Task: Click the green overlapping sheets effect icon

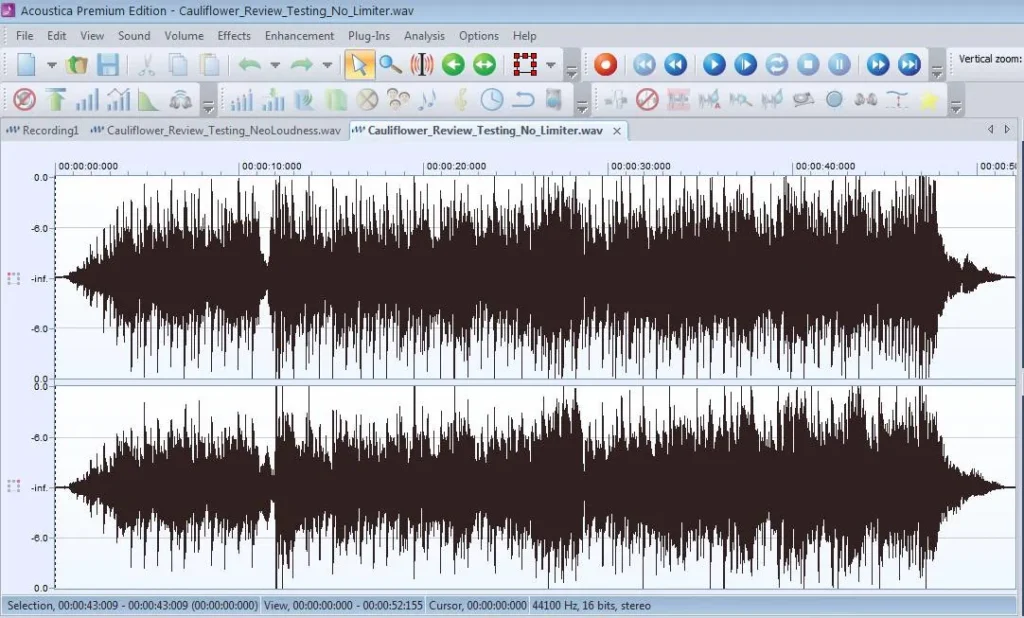Action: click(336, 100)
